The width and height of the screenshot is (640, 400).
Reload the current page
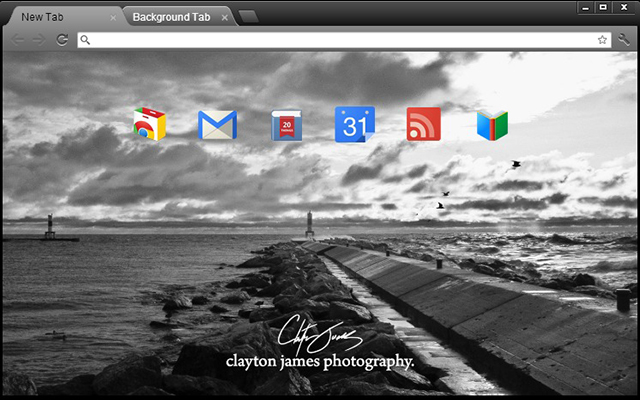pyautogui.click(x=62, y=40)
